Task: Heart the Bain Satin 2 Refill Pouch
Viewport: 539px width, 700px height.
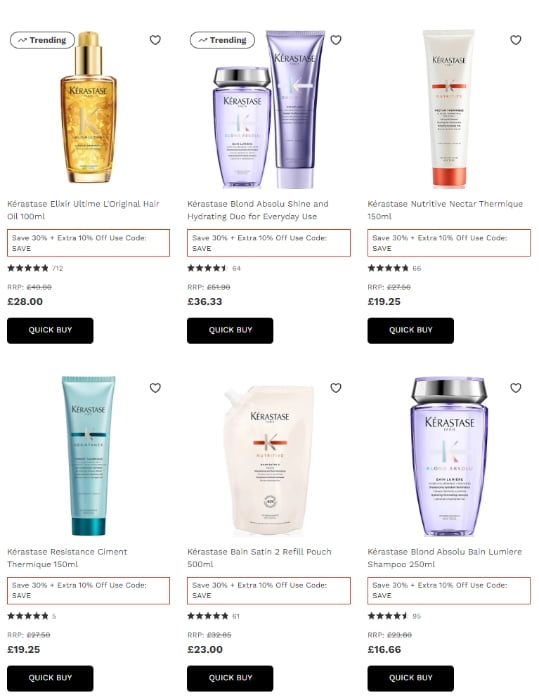Action: click(336, 388)
